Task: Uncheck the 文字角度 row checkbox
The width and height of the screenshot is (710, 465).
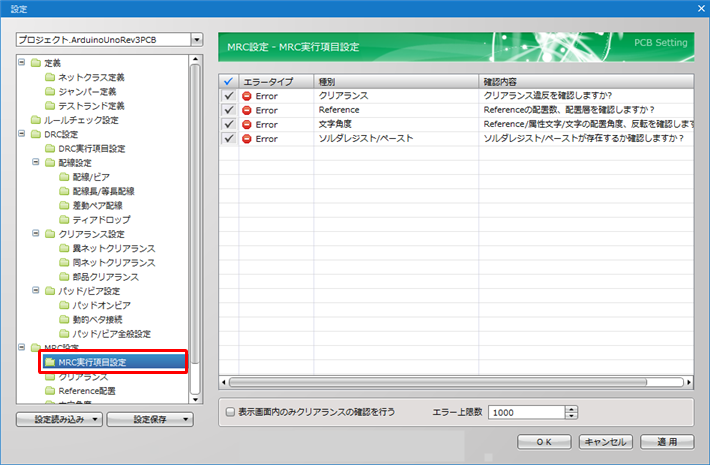Action: coord(228,124)
